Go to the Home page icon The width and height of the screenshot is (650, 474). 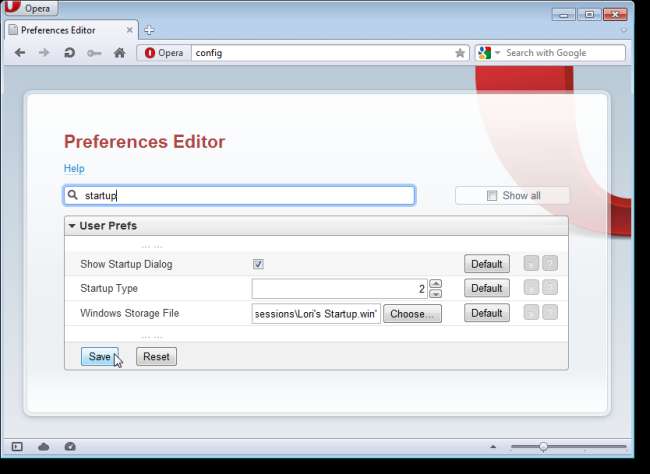119,53
